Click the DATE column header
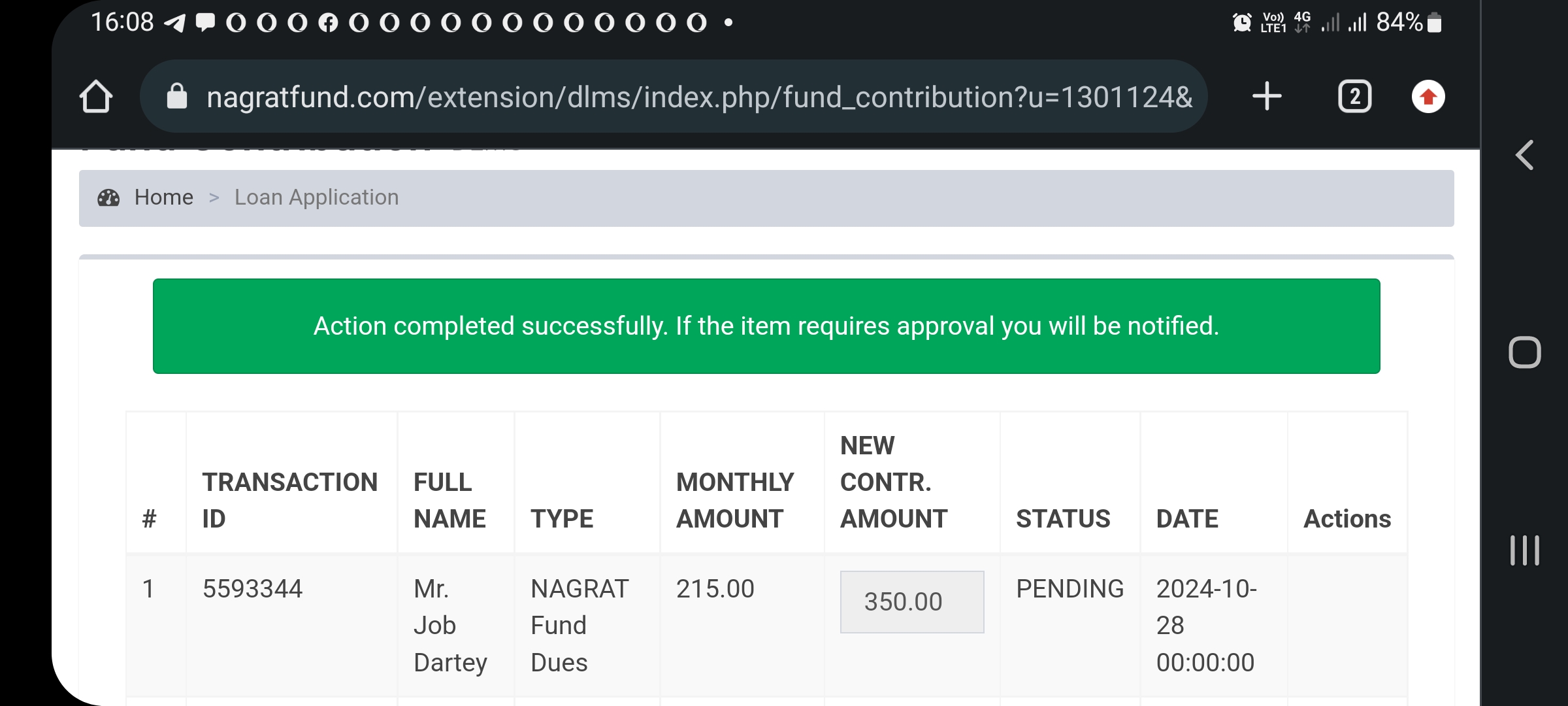This screenshot has height=706, width=1568. 1187,518
